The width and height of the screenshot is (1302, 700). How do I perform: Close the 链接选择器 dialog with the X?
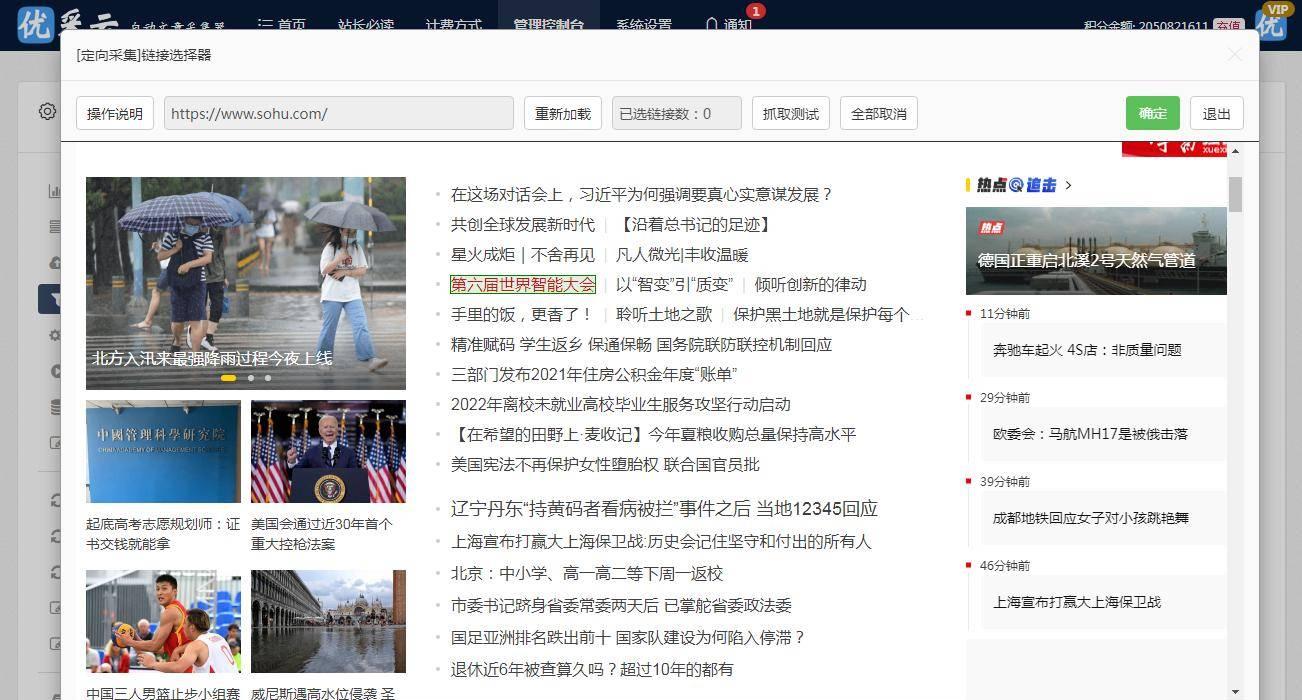coord(1235,55)
